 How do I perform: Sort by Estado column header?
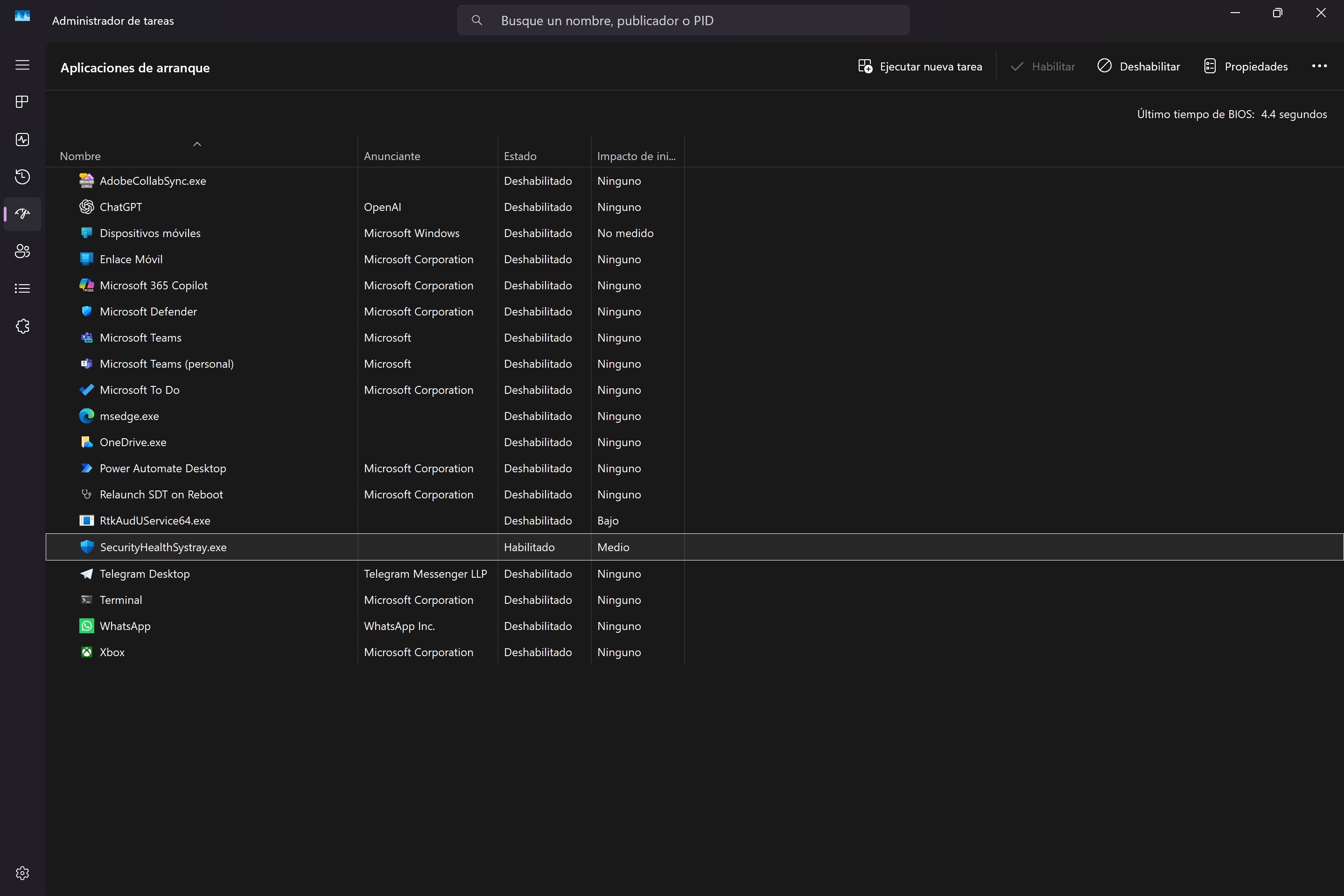tap(544, 151)
